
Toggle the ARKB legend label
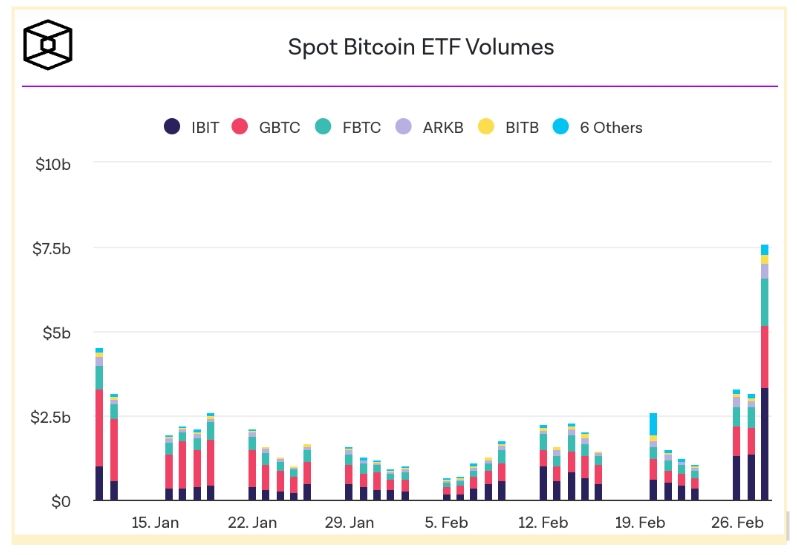(x=443, y=127)
